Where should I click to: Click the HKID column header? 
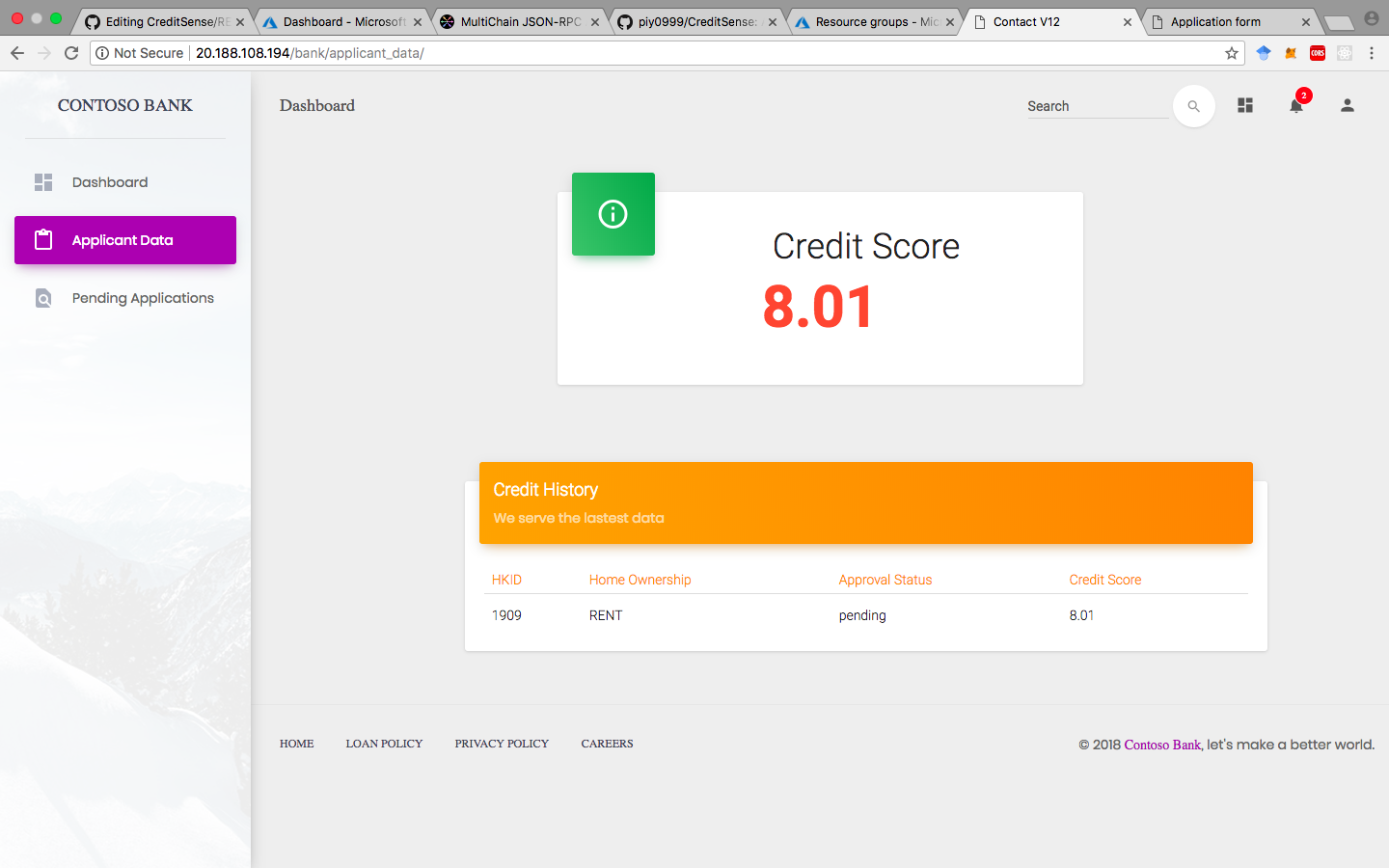(506, 580)
